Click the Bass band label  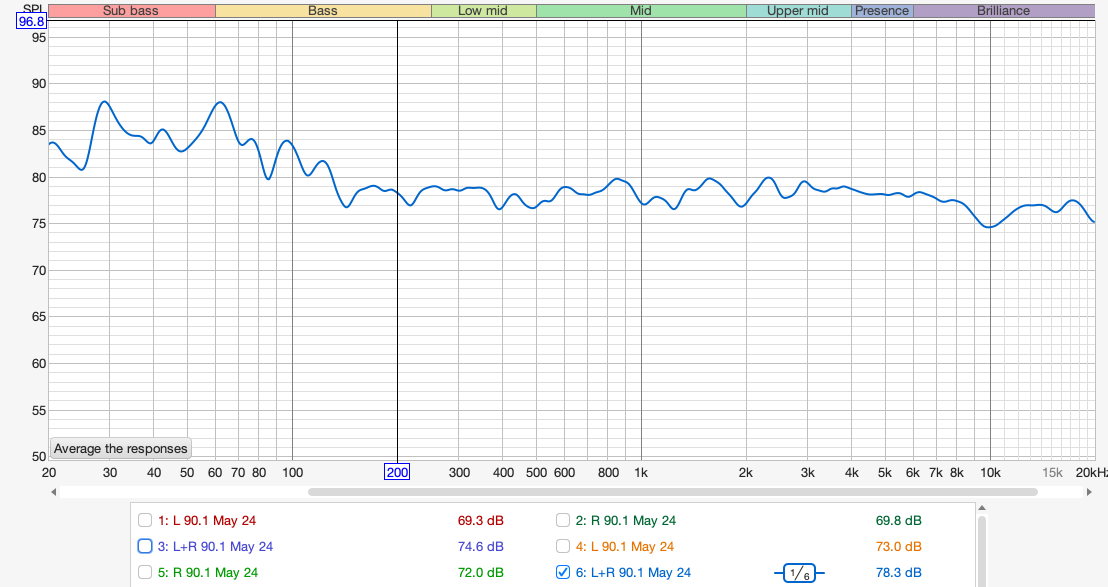pyautogui.click(x=323, y=11)
